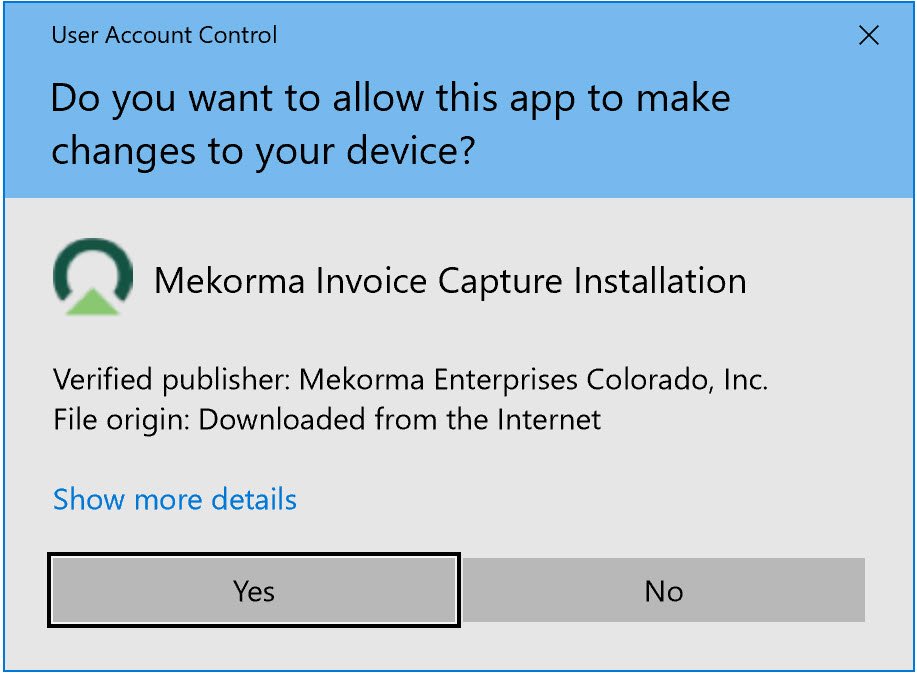Click the word Invoice in the app name

pos(359,281)
